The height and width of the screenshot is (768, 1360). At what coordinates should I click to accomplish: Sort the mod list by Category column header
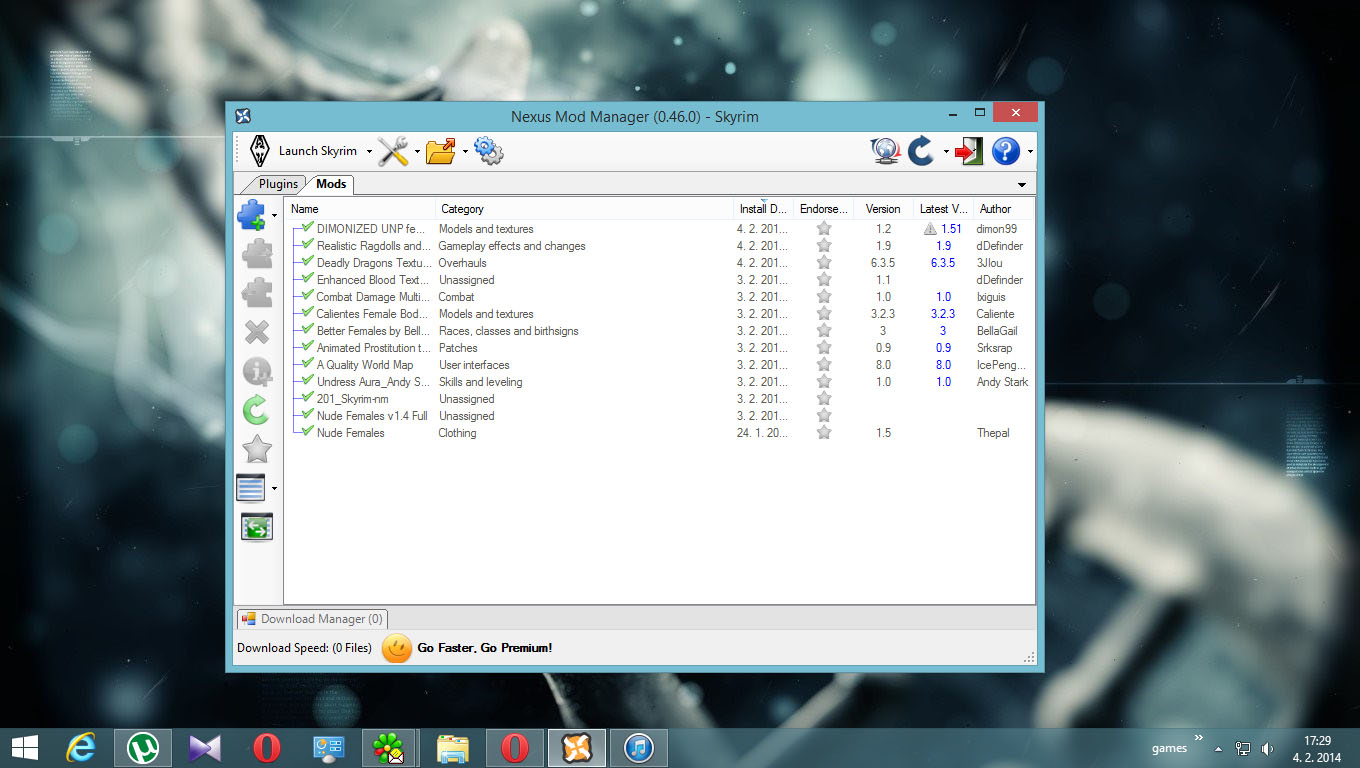pyautogui.click(x=462, y=209)
